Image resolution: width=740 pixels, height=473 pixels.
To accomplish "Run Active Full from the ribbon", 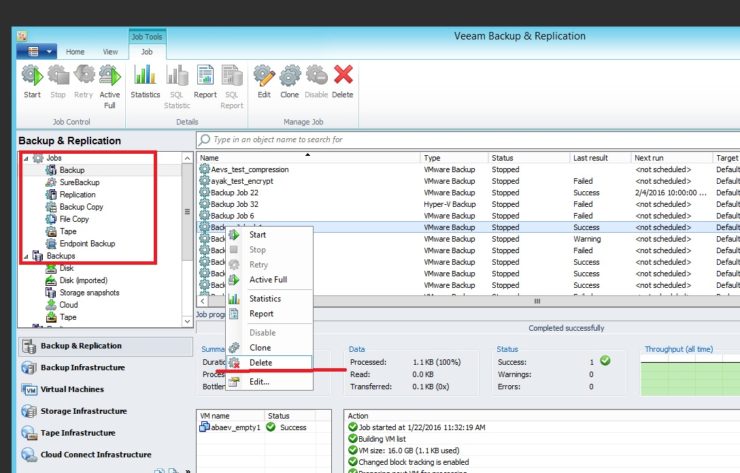I will [x=109, y=87].
